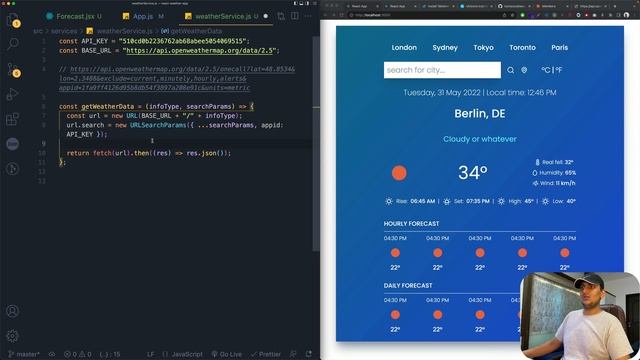This screenshot has height=360, width=640.
Task: Open the openweathermap BASE_URL link in code
Action: point(199,51)
